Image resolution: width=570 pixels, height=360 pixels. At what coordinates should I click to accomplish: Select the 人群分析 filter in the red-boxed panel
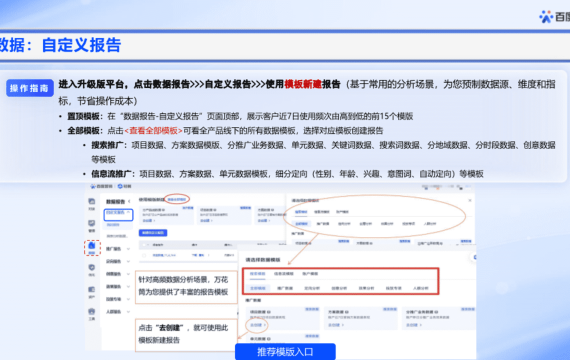(421, 288)
